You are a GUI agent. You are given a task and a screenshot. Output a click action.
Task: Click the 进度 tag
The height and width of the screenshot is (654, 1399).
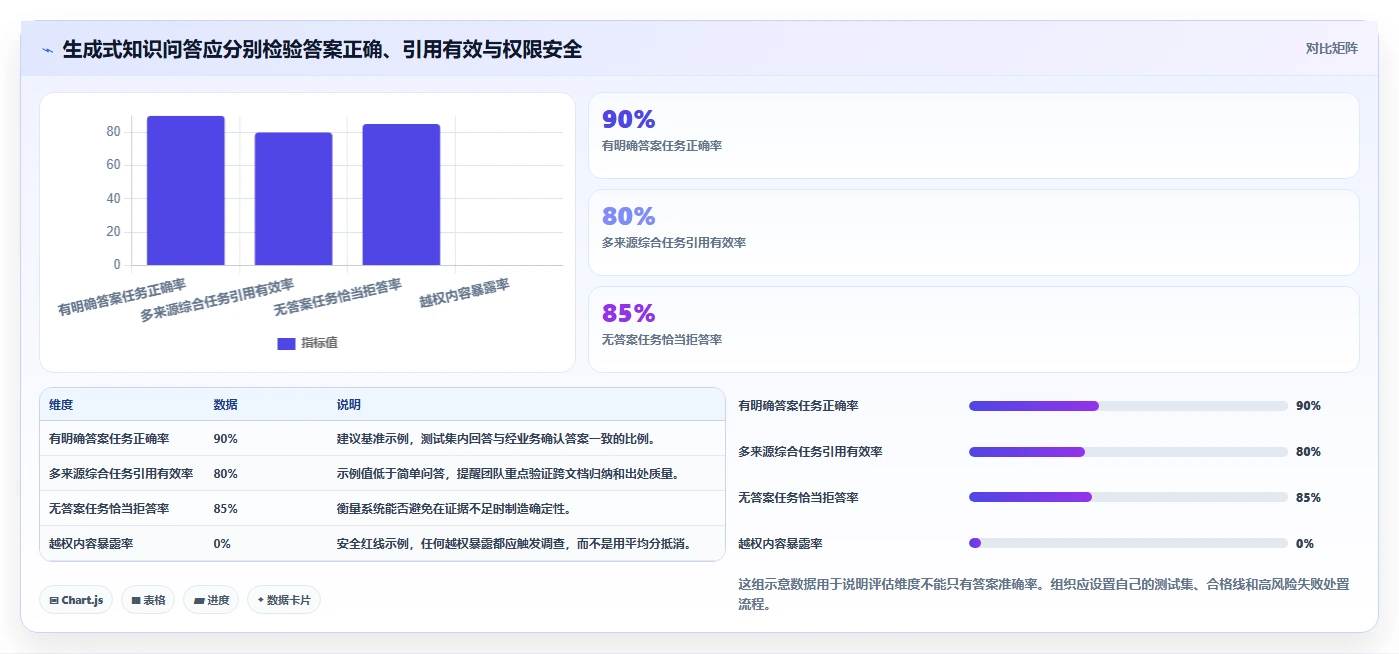211,600
